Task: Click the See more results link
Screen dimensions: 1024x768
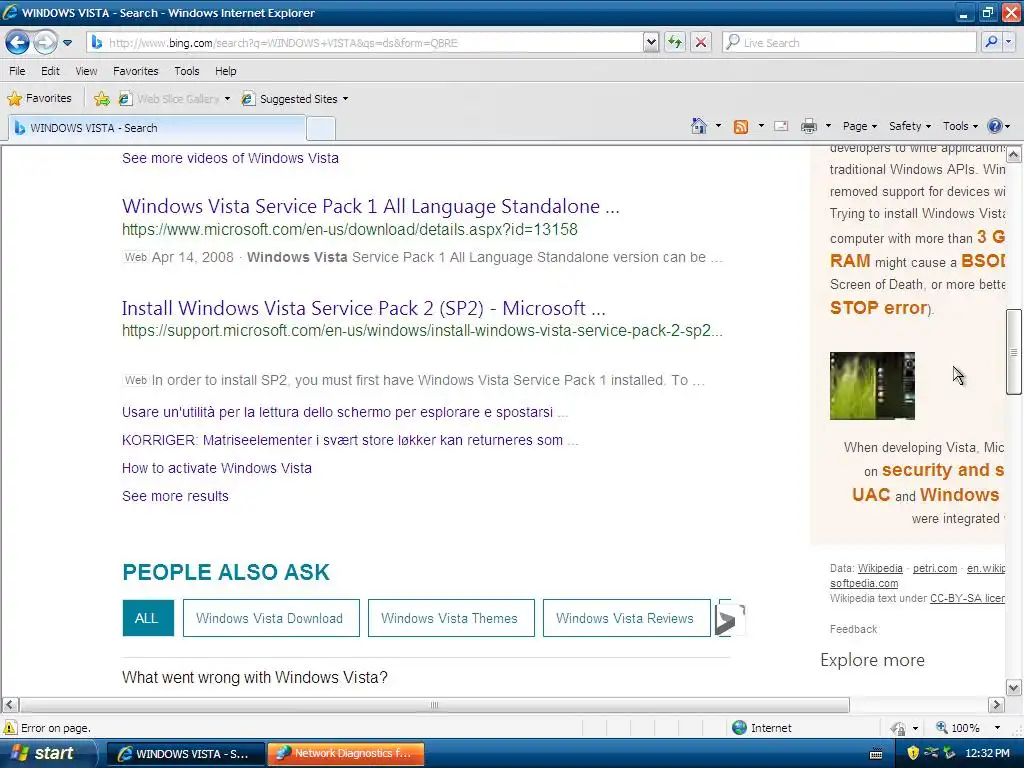Action: pos(175,496)
